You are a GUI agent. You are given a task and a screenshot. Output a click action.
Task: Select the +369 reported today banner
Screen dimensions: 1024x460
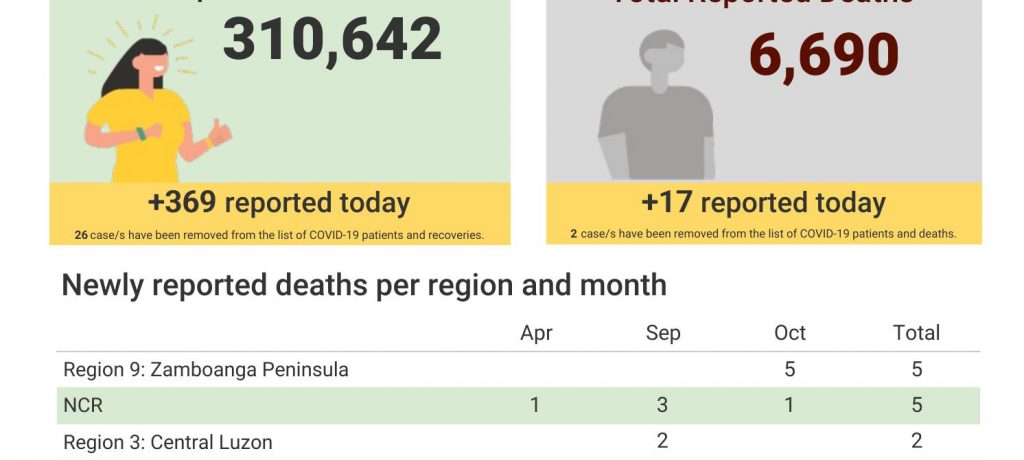(x=279, y=203)
